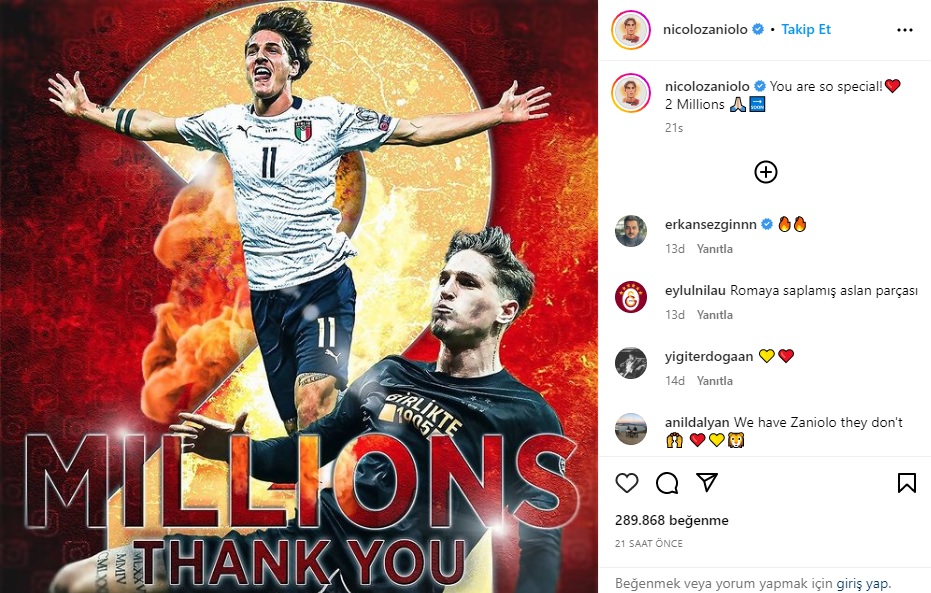The image size is (931, 593).
Task: Reply to yigiterdogaan's comment via Yanıtla
Action: point(714,380)
